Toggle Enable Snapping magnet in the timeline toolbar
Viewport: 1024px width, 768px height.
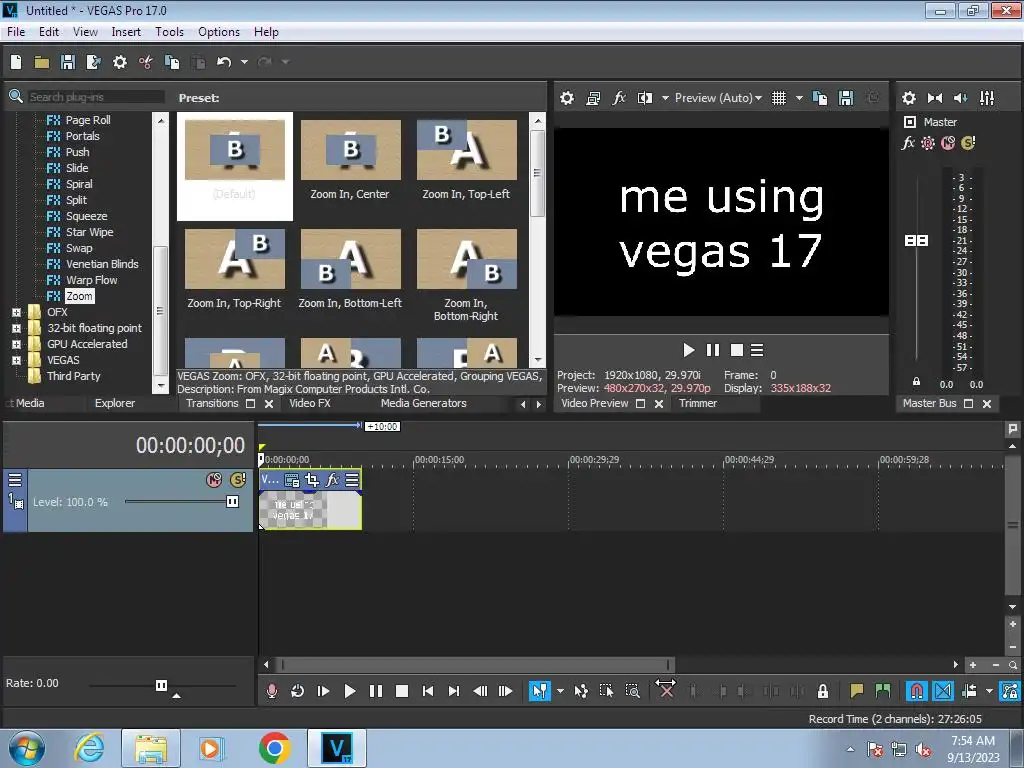(x=916, y=691)
